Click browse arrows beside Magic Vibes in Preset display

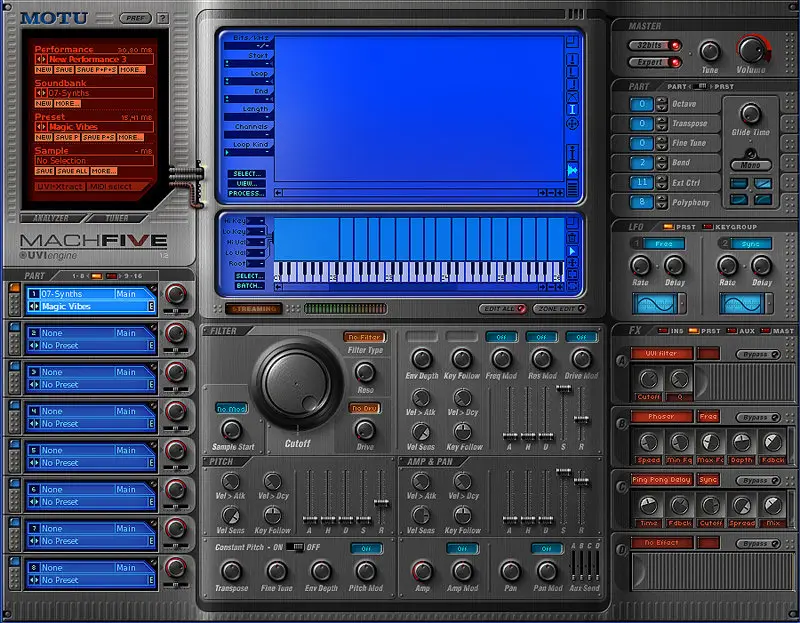pos(40,127)
